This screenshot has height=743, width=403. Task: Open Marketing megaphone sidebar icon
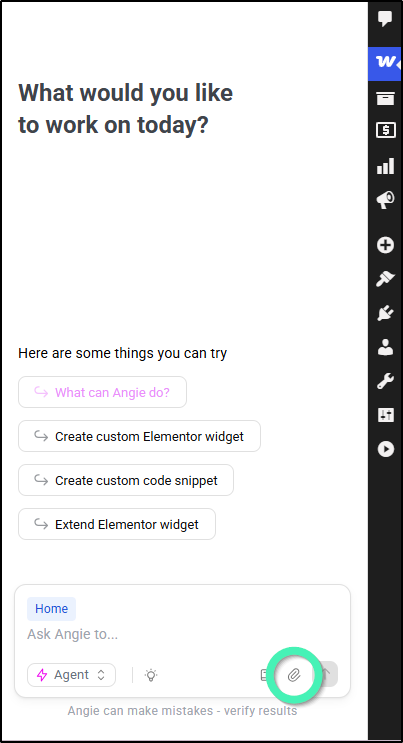coord(385,200)
